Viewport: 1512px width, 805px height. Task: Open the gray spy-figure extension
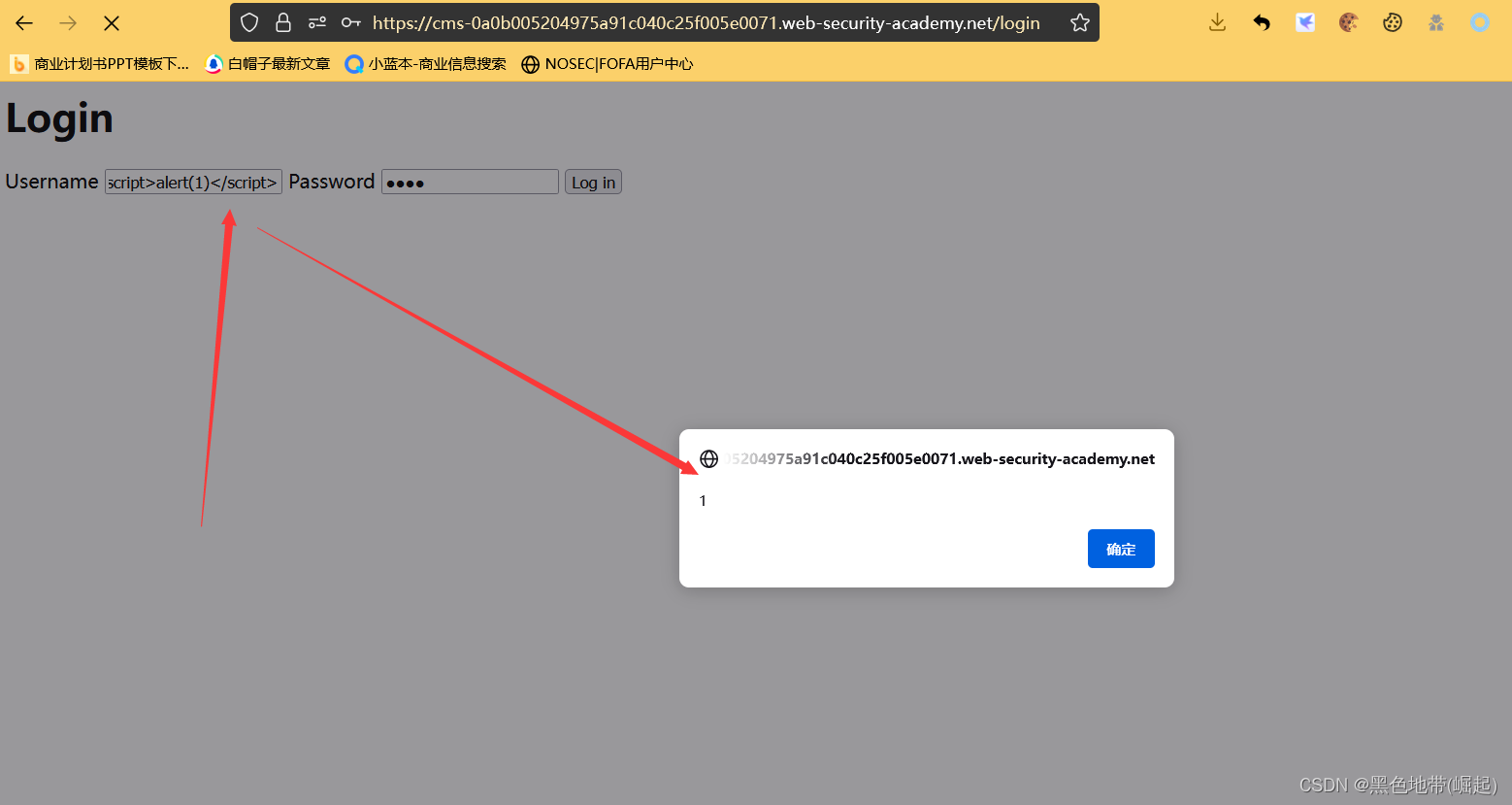(x=1436, y=22)
